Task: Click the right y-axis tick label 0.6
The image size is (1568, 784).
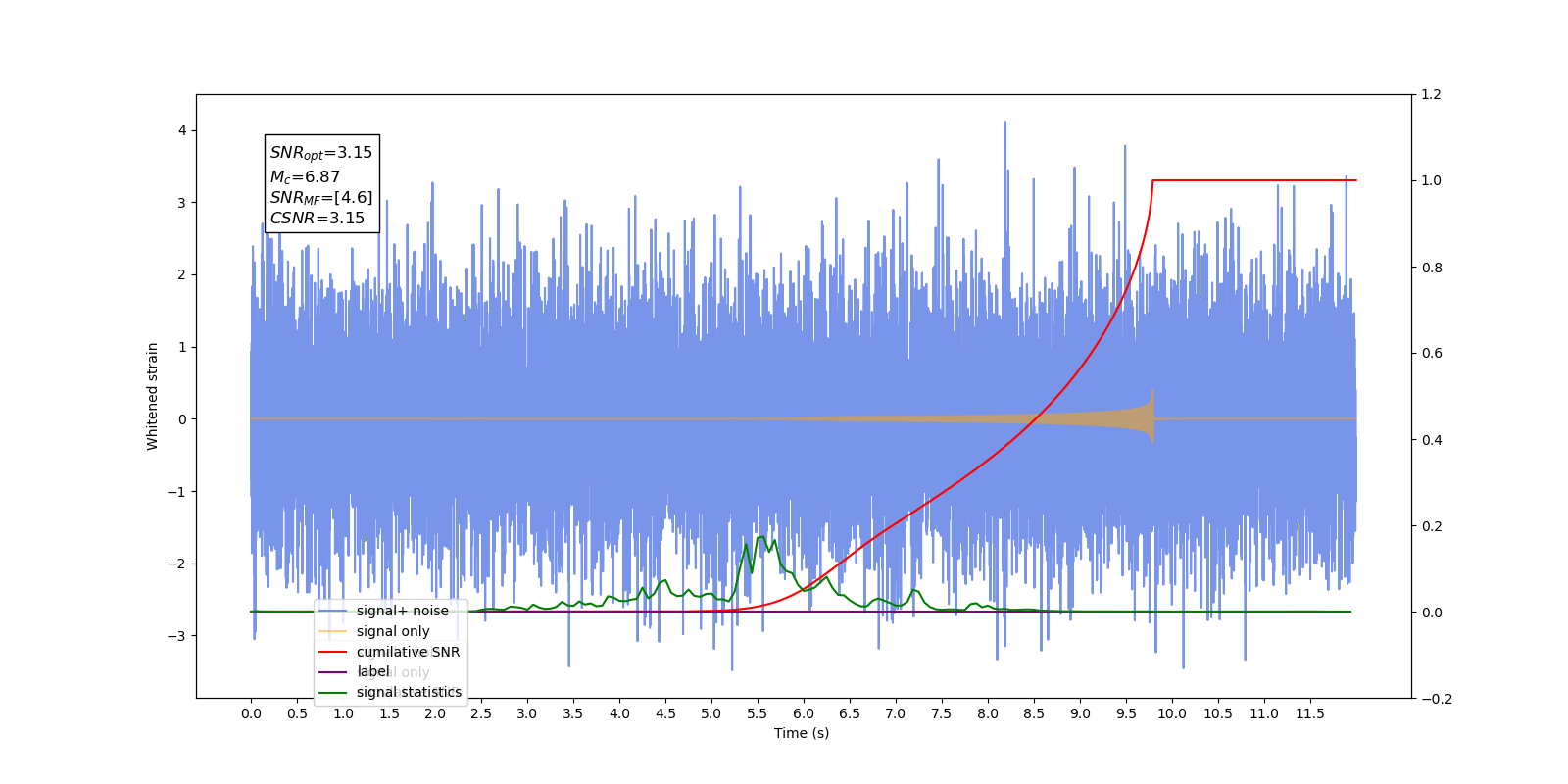Action: [1432, 354]
